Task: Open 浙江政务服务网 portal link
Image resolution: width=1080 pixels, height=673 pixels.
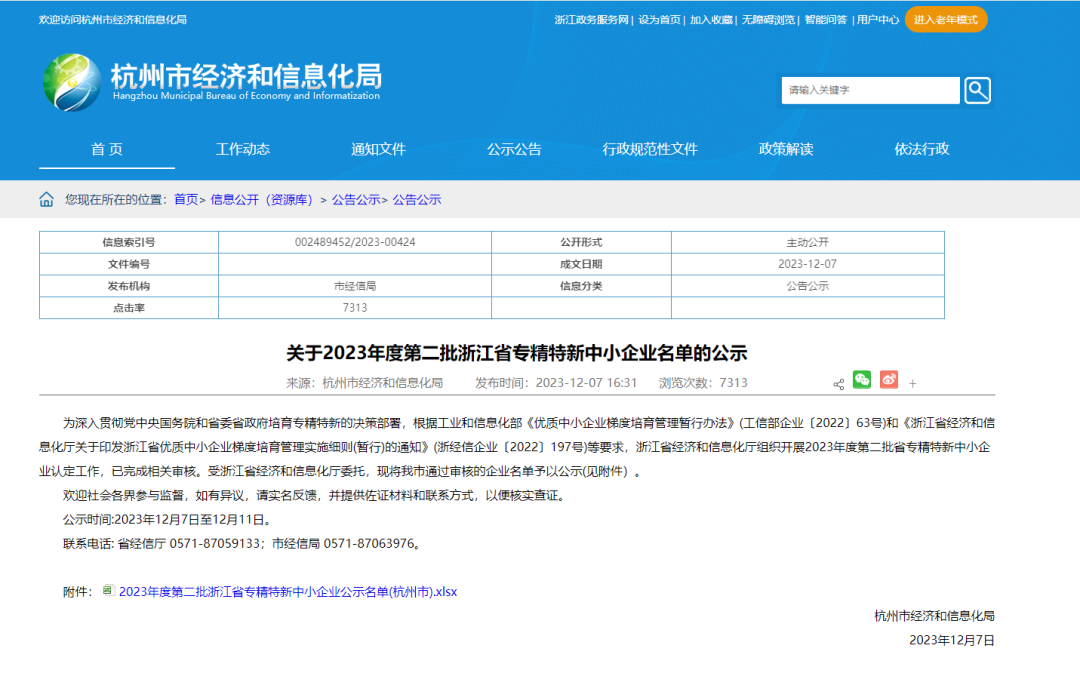Action: click(594, 17)
